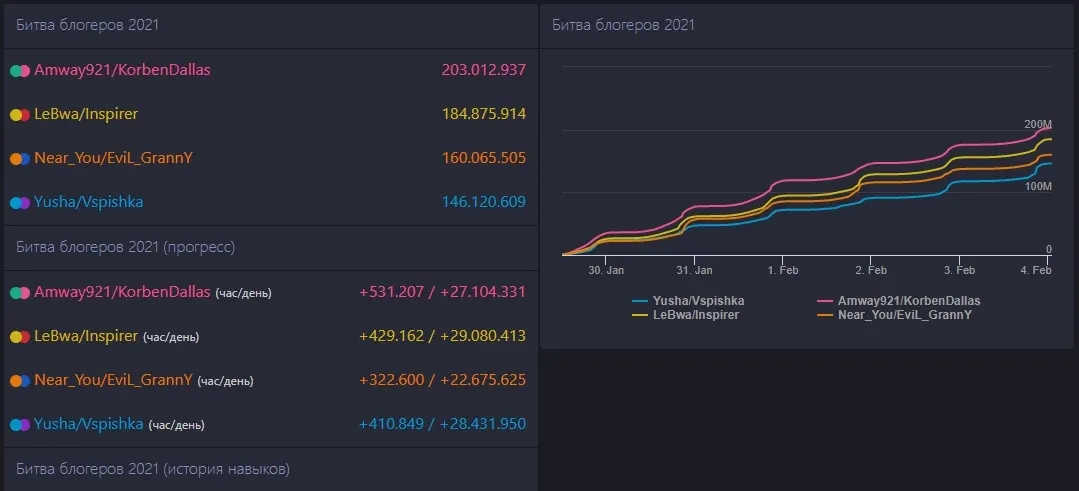Click the Amway921/KorbenDallas icon in the прогресс panel
The height and width of the screenshot is (491, 1079).
[x=20, y=293]
